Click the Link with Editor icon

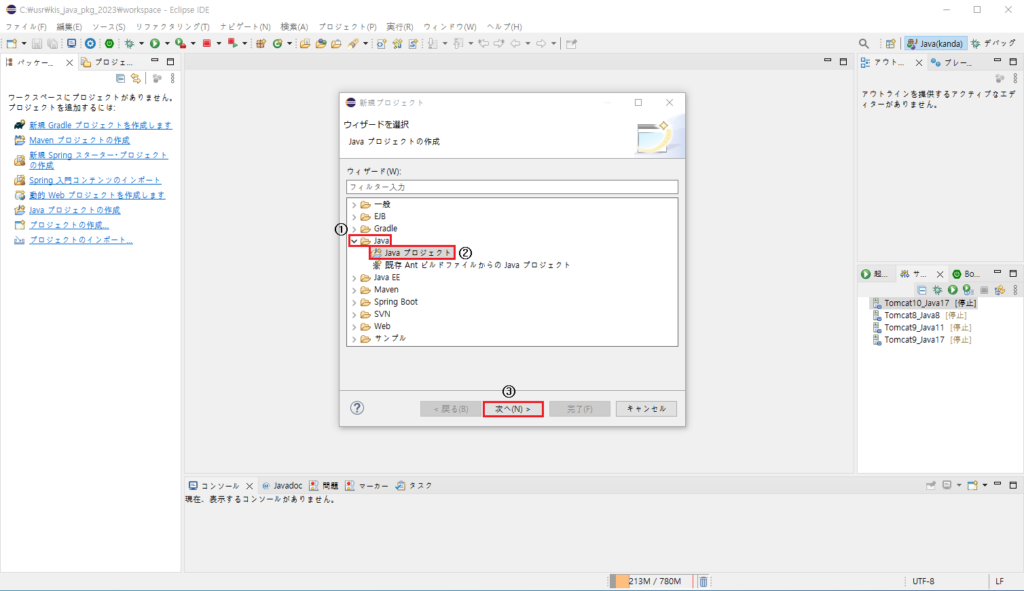136,78
